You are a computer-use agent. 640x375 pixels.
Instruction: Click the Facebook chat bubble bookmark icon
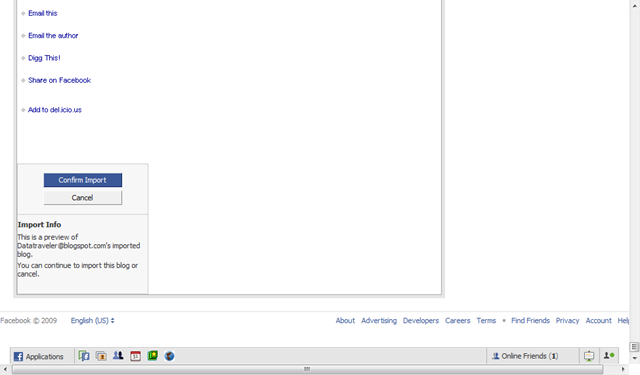tap(84, 356)
